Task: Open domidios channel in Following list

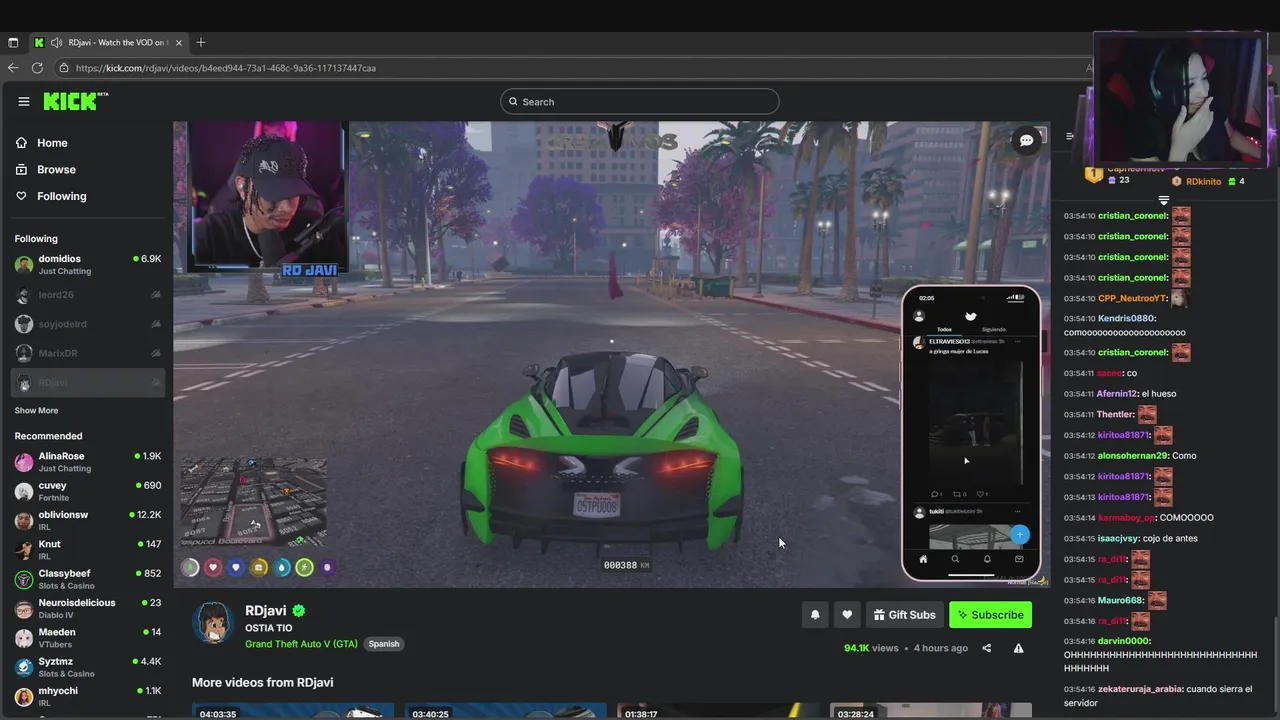Action: 88,265
